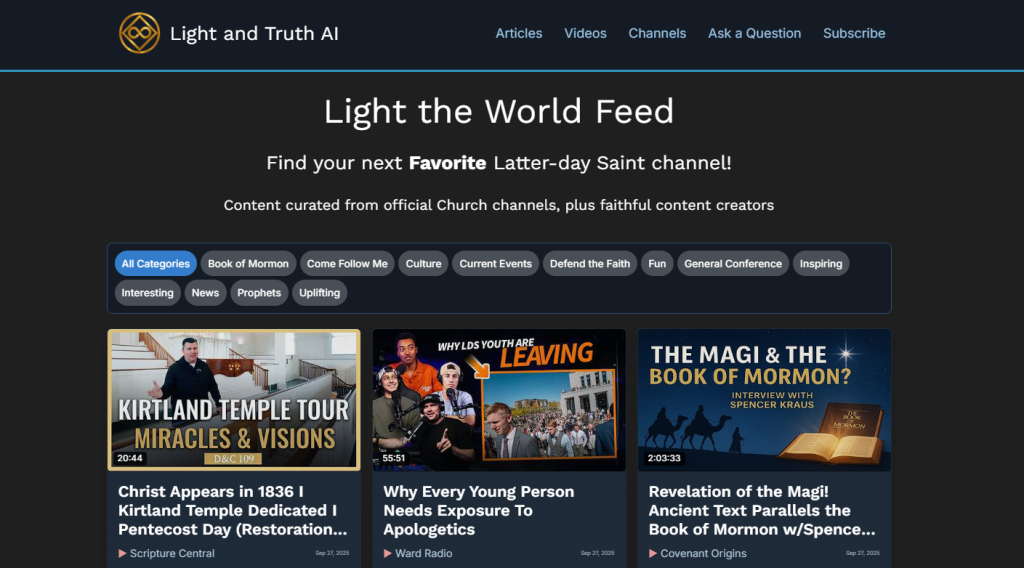Select the Uplifting category chip
The height and width of the screenshot is (568, 1024).
point(319,293)
